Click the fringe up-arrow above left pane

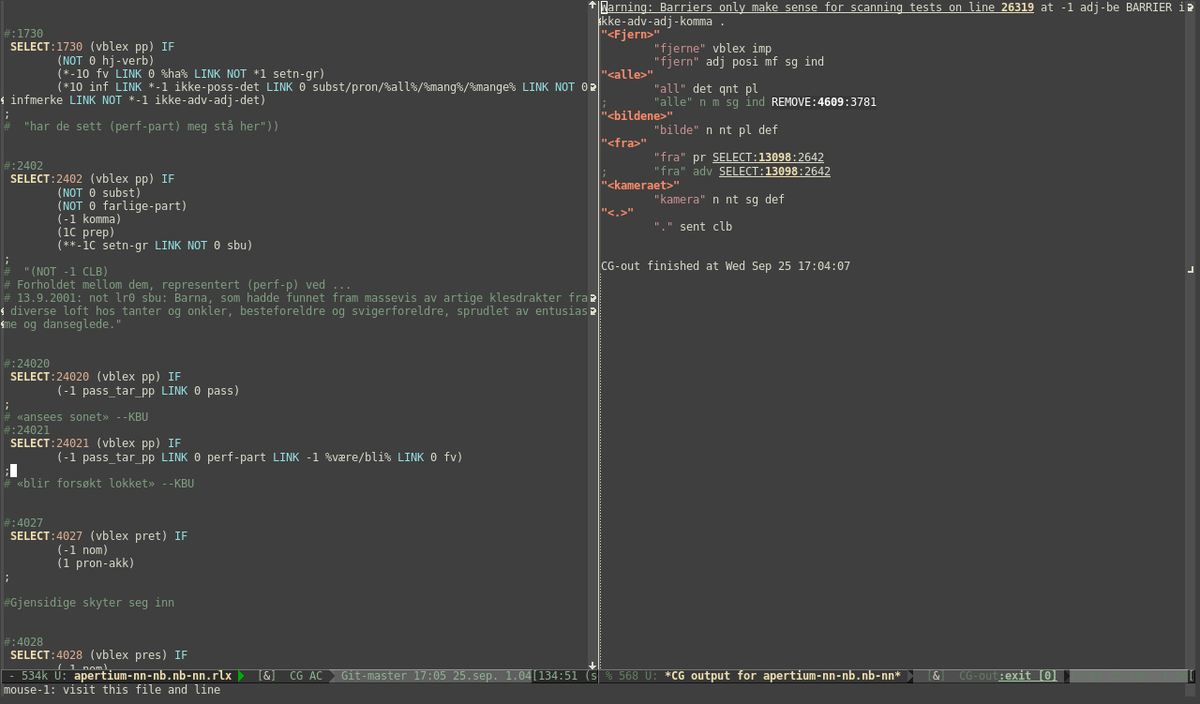(594, 5)
